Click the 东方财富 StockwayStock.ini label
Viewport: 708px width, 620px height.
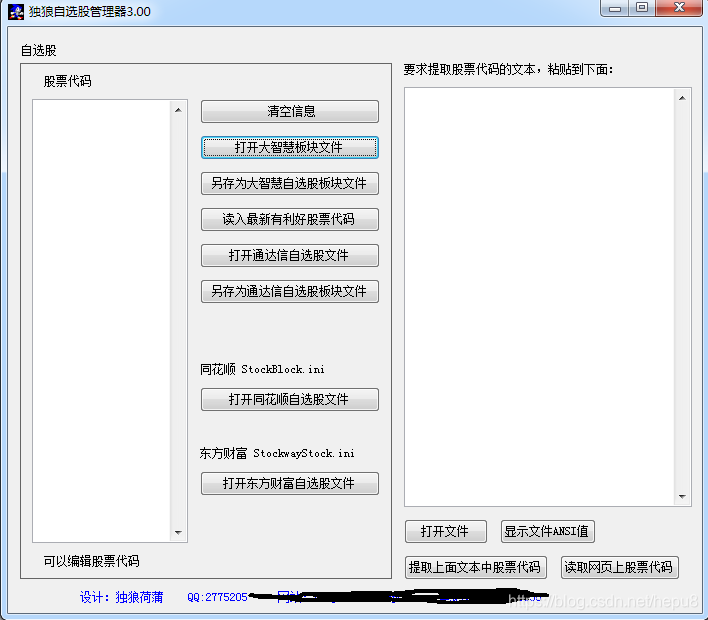pyautogui.click(x=277, y=453)
